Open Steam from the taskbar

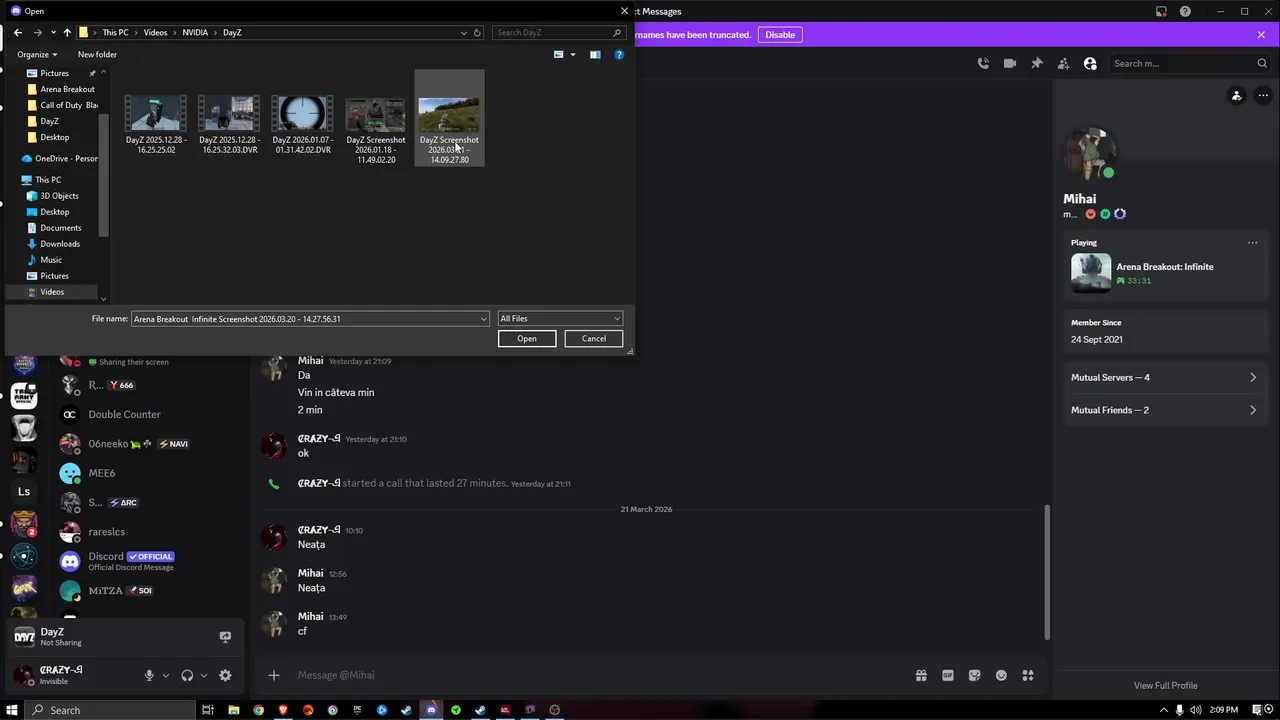[x=406, y=710]
